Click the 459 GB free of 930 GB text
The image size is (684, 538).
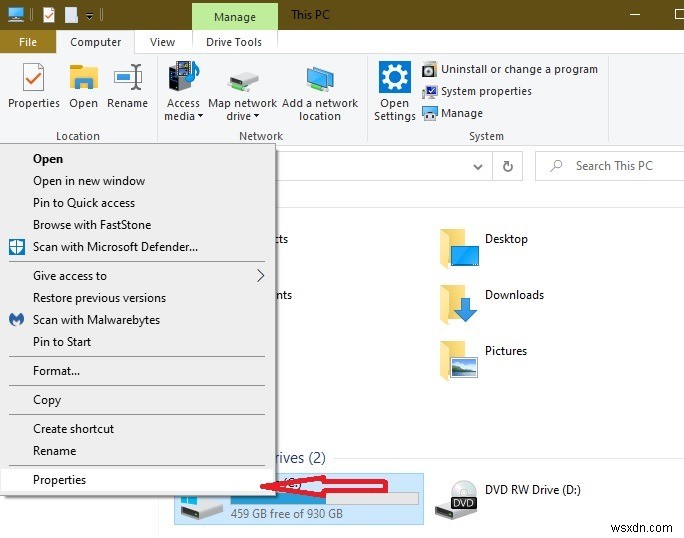click(287, 514)
